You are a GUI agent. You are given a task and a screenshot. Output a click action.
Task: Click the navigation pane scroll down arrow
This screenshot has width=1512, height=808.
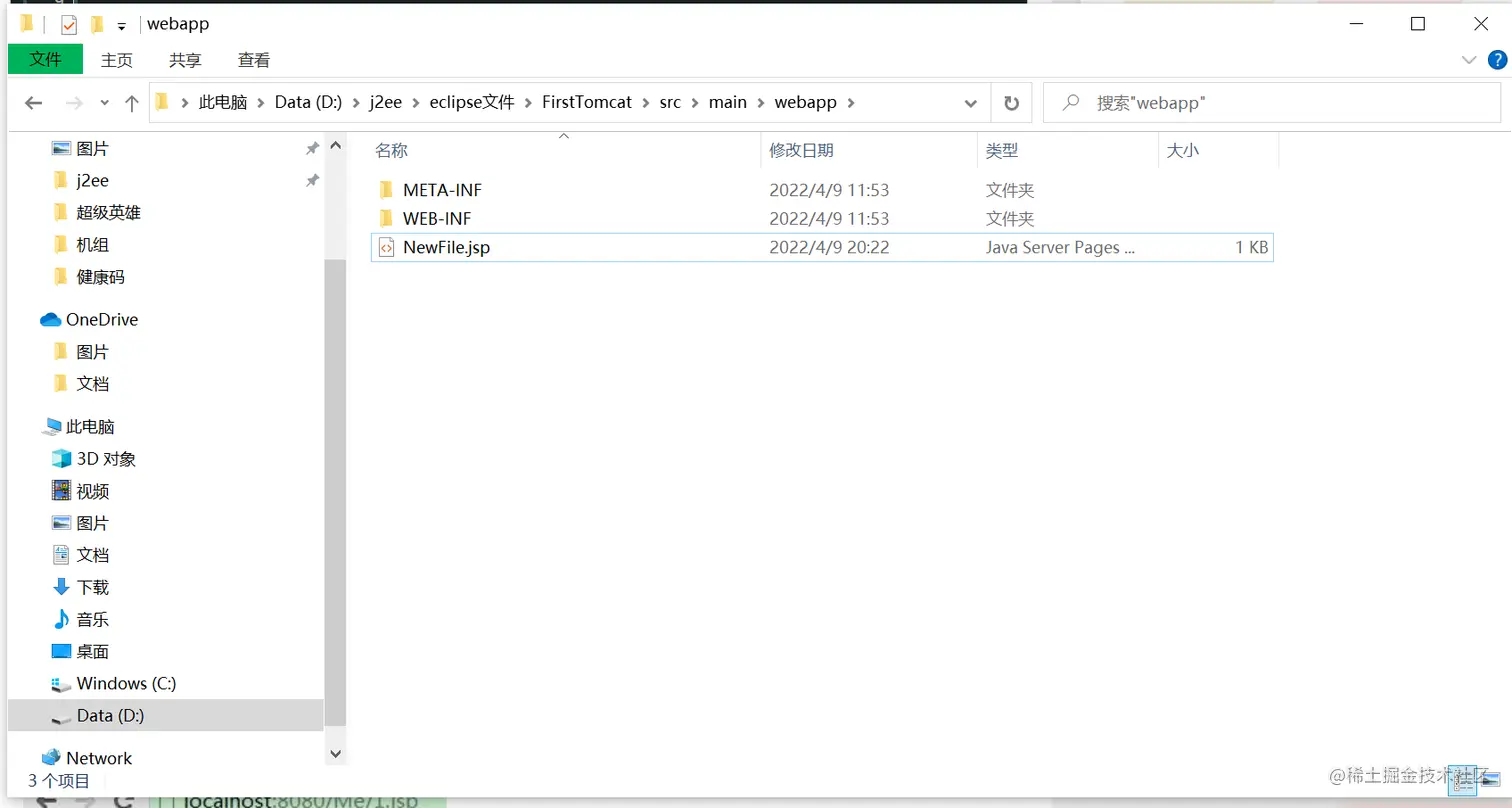335,753
